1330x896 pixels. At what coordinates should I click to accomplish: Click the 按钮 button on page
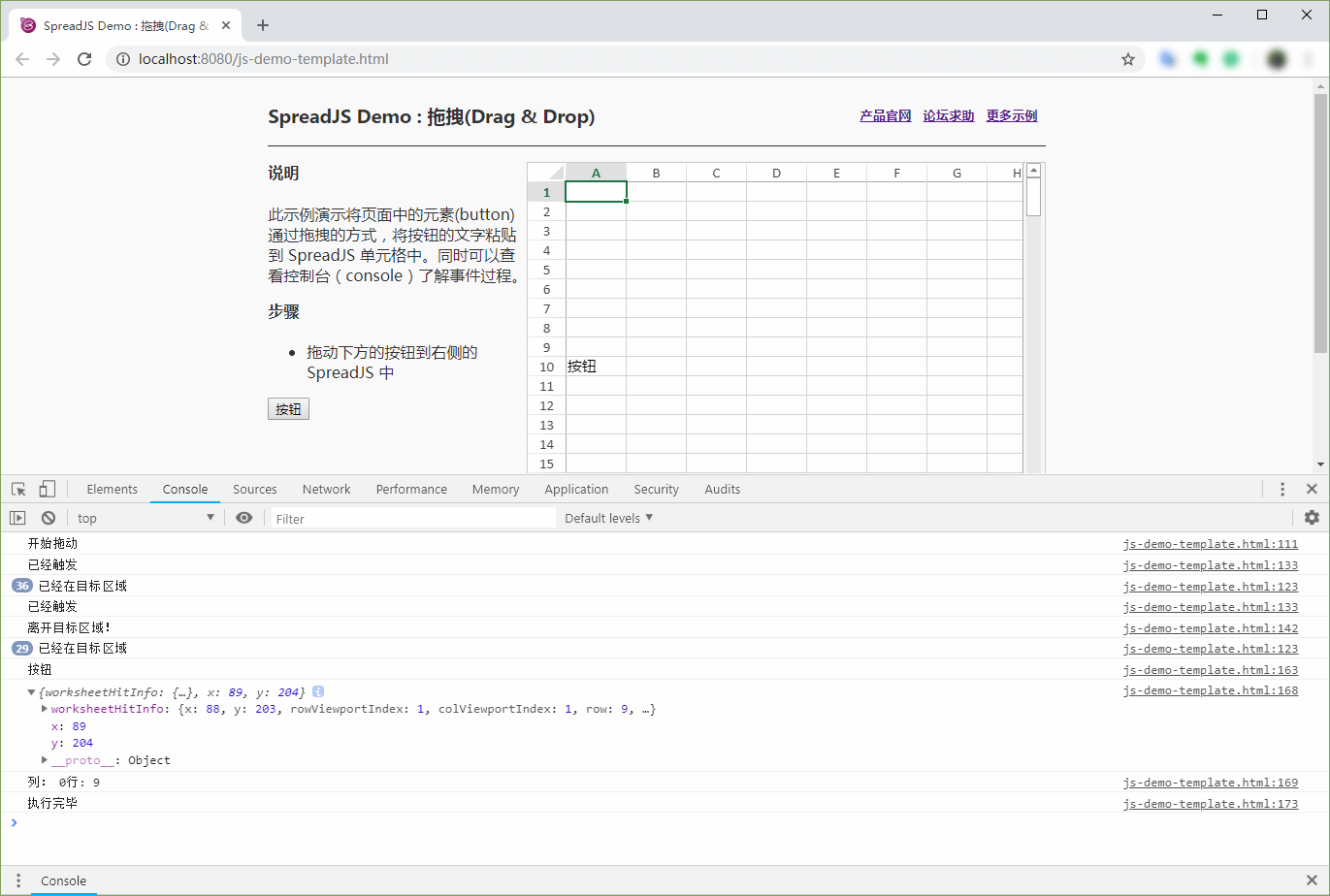coord(288,409)
